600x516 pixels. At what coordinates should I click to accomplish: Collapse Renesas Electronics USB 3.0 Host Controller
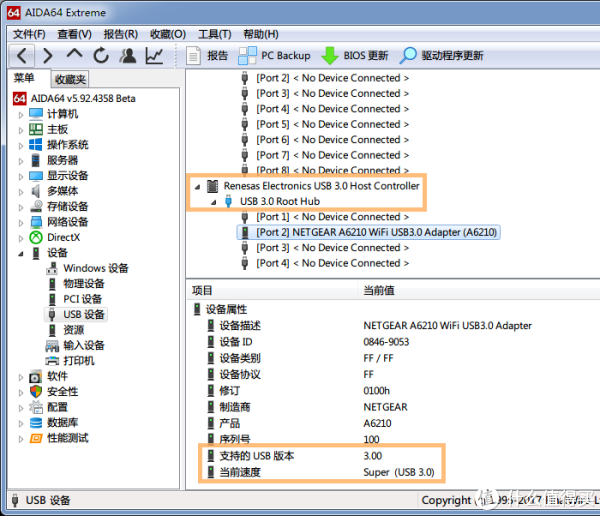(197, 187)
